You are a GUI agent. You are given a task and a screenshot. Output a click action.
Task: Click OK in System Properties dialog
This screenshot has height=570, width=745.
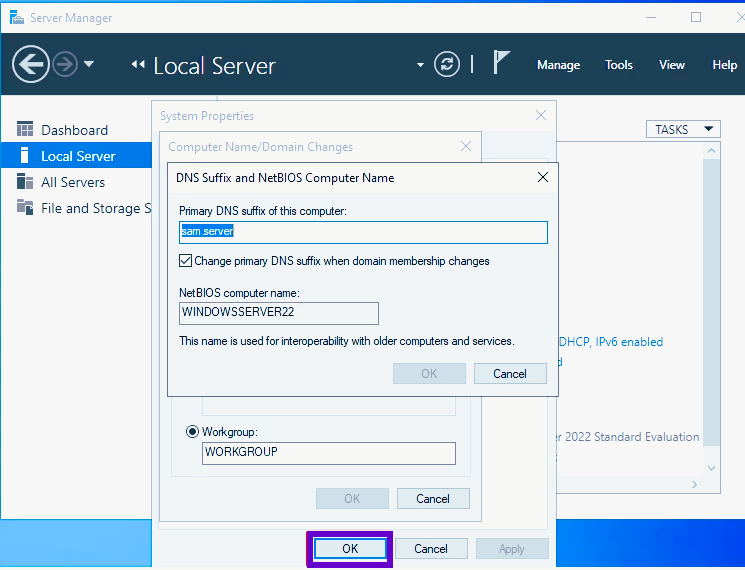pos(350,549)
